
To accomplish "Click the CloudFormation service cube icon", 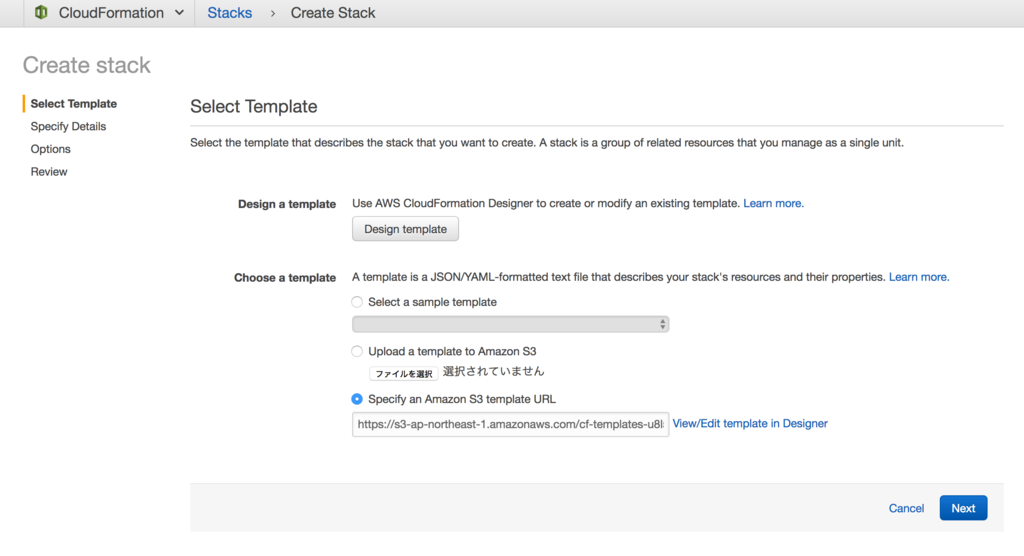I will tap(41, 12).
